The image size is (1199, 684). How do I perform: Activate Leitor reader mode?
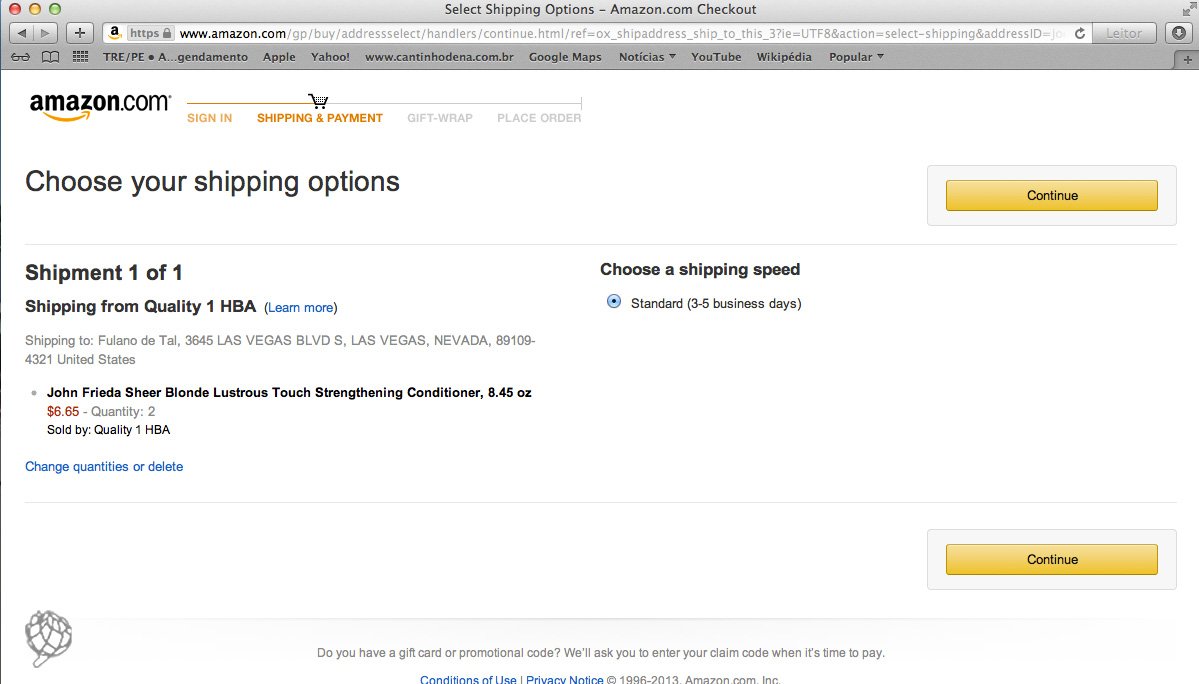click(x=1124, y=32)
